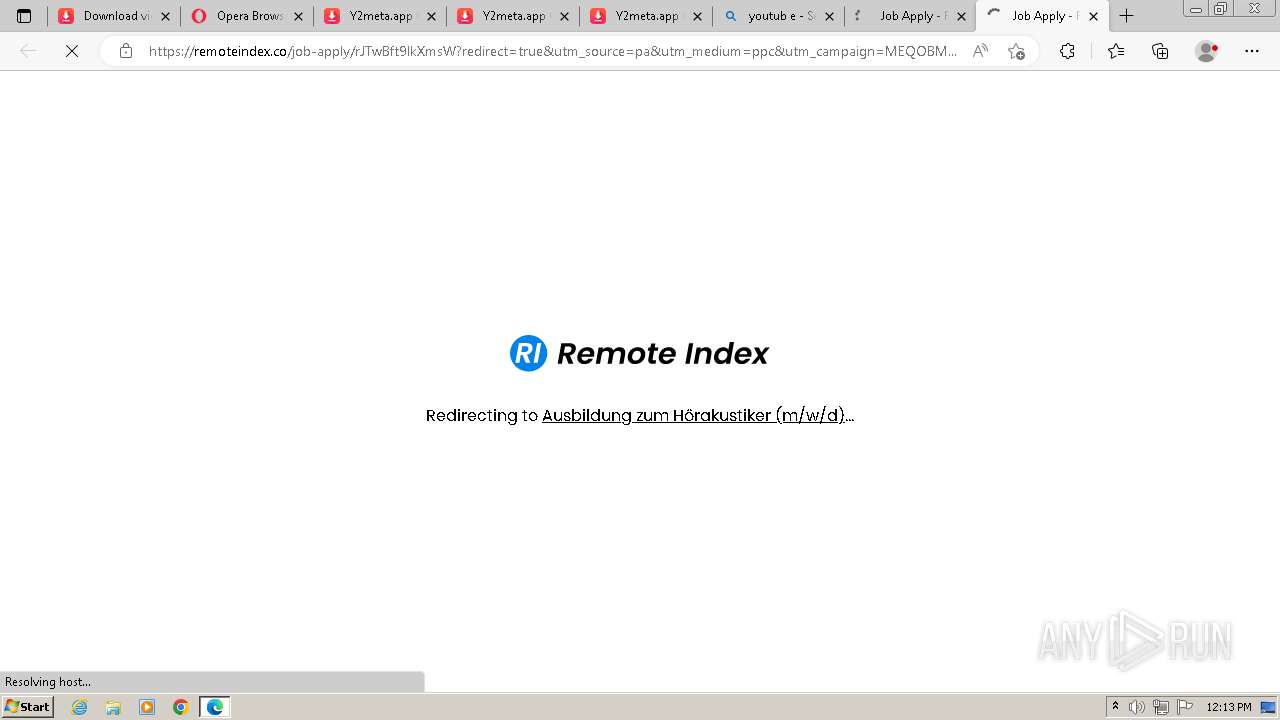The image size is (1280, 720).
Task: Stop loading the page
Action: [x=72, y=51]
